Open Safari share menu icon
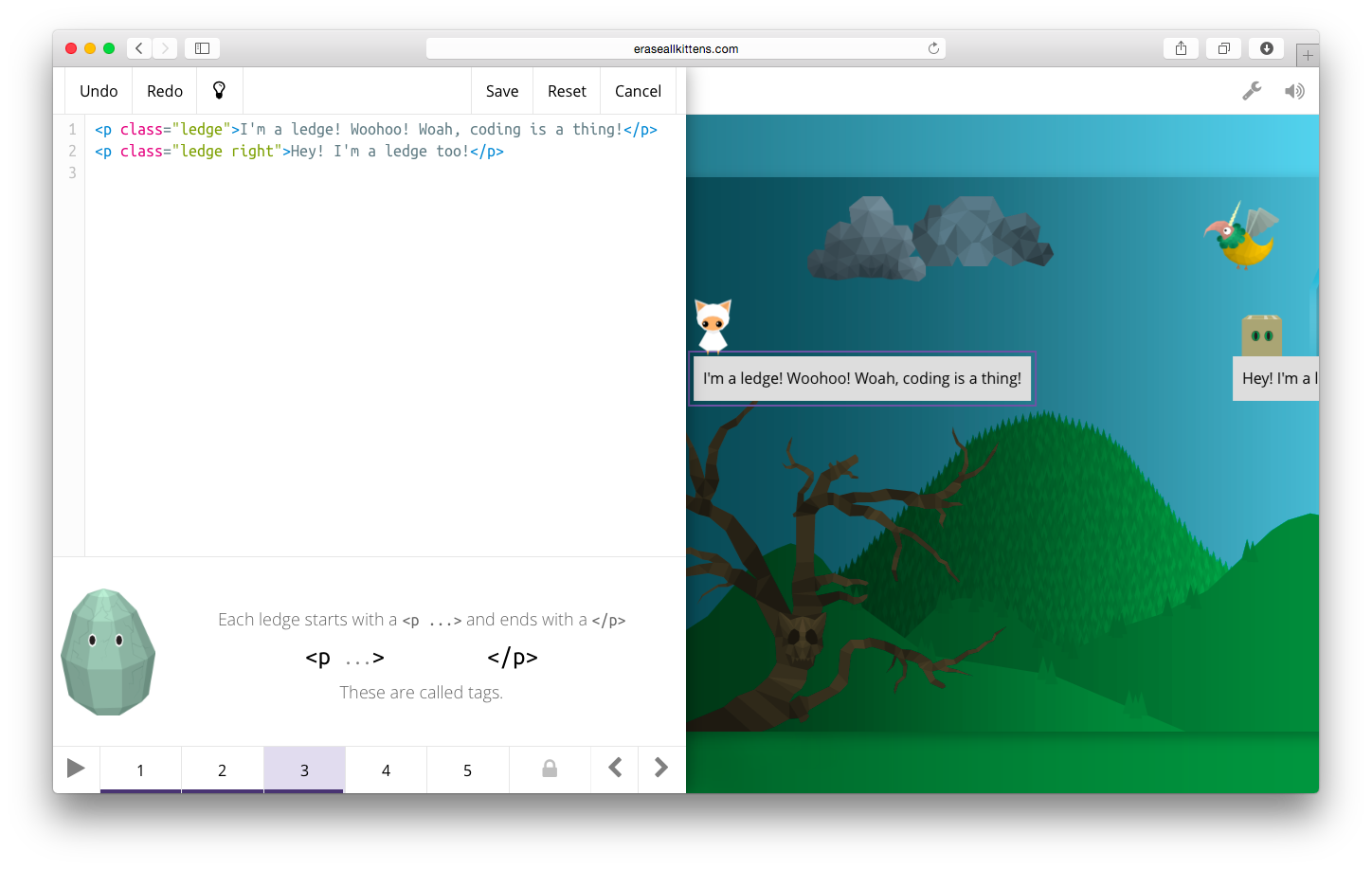The height and width of the screenshot is (869, 1372). click(x=1181, y=48)
